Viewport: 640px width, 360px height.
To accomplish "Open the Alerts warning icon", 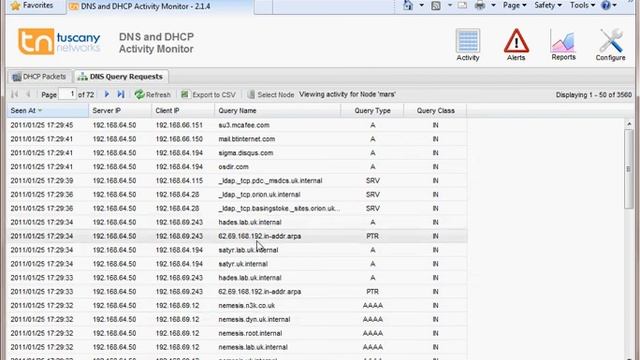I will point(516,45).
